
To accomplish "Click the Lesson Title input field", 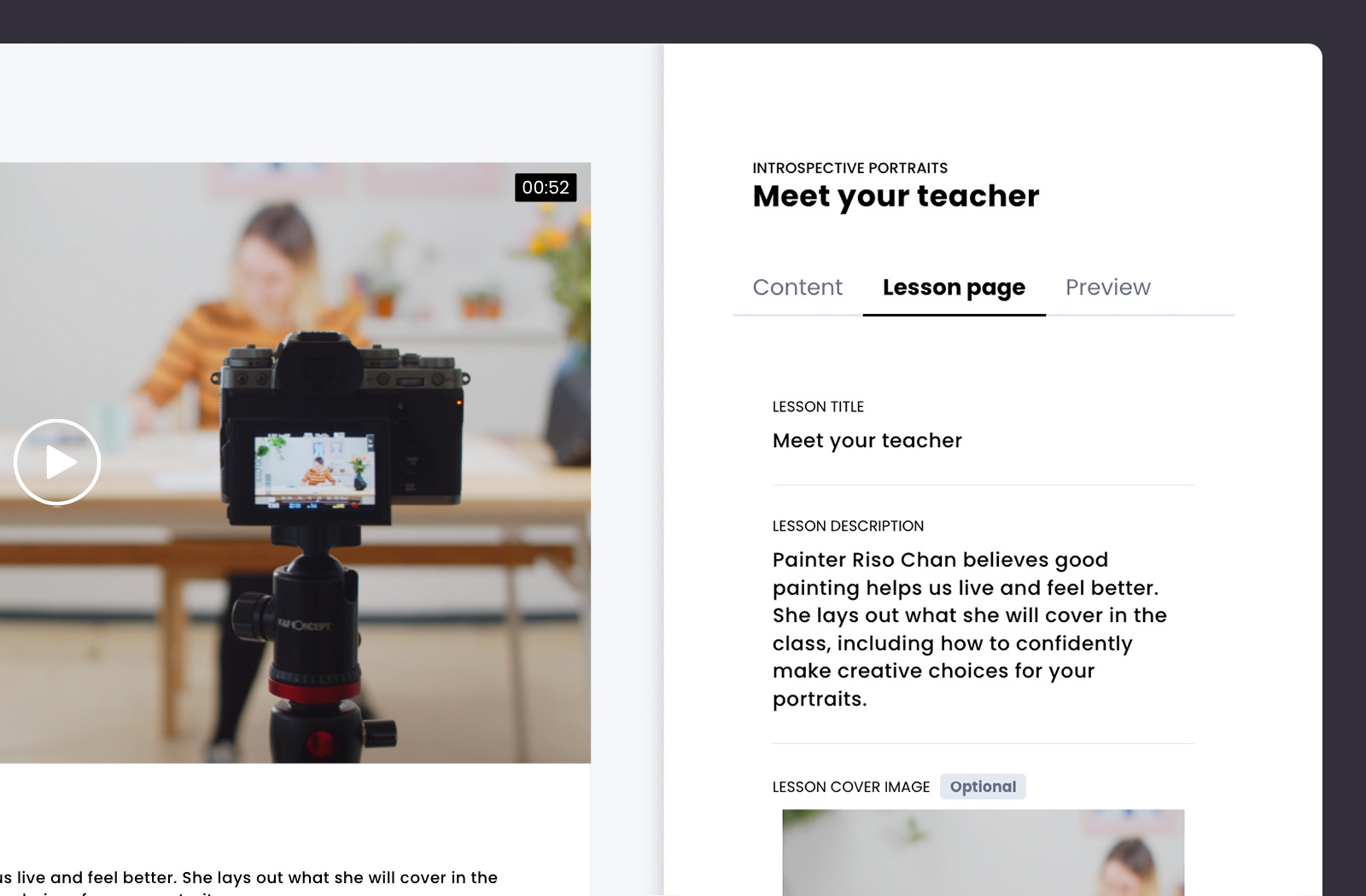I will (983, 441).
